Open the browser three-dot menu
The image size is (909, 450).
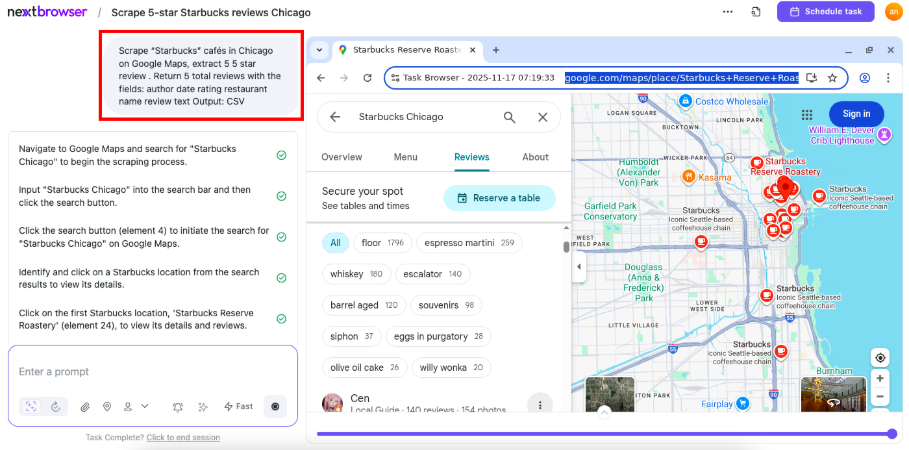(x=888, y=78)
